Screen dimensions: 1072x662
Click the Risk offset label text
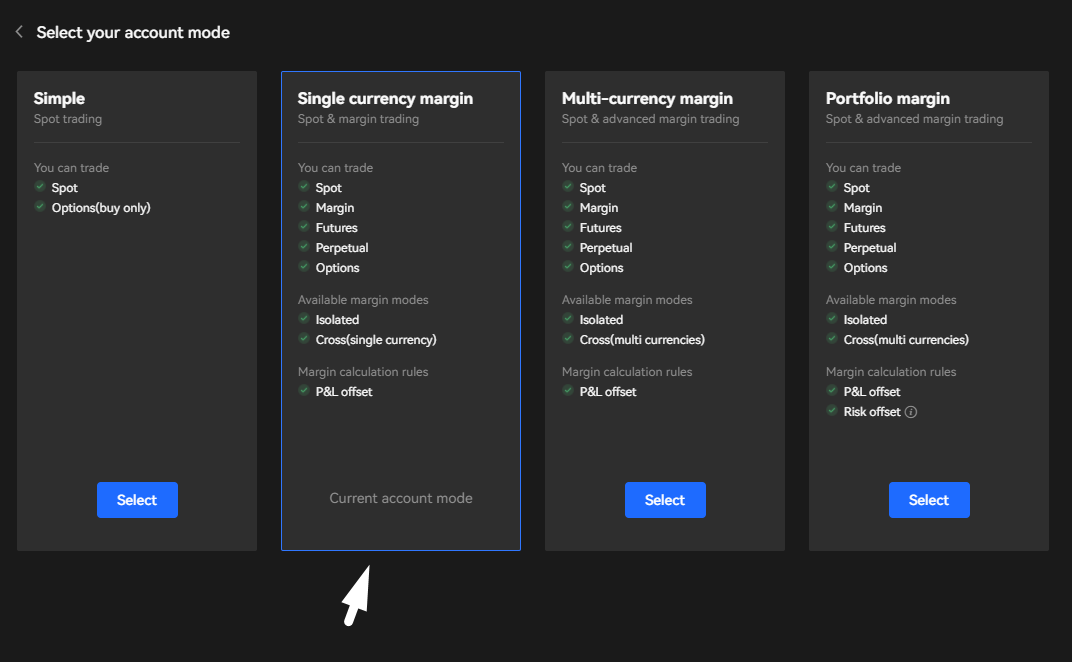(872, 411)
